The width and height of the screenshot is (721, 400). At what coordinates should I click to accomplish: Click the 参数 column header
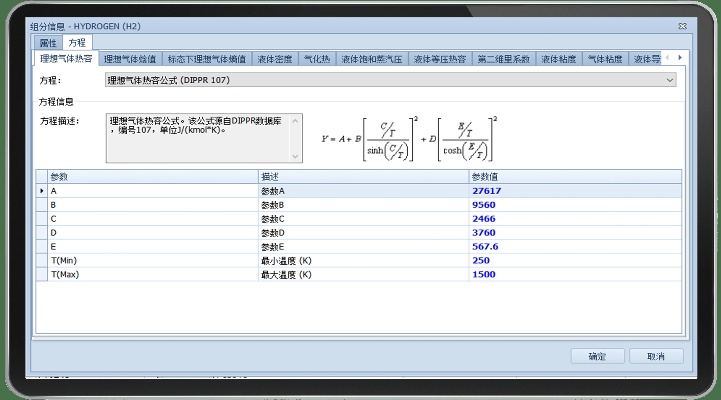click(x=150, y=176)
